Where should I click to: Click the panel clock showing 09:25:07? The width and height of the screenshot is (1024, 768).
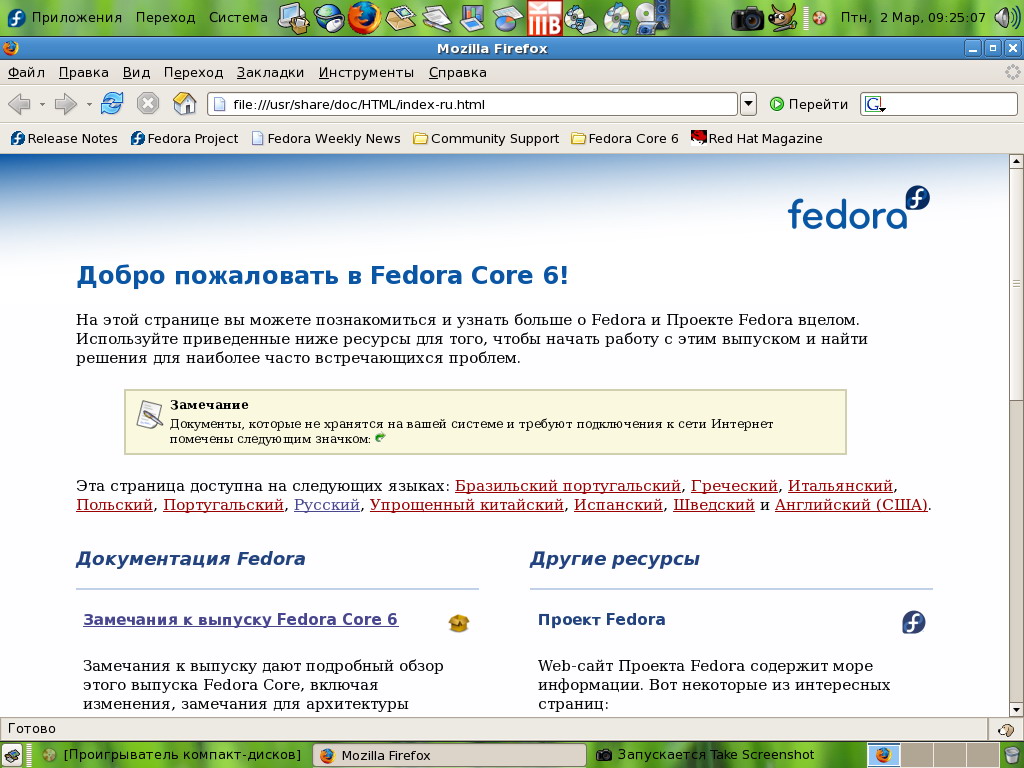coord(912,18)
